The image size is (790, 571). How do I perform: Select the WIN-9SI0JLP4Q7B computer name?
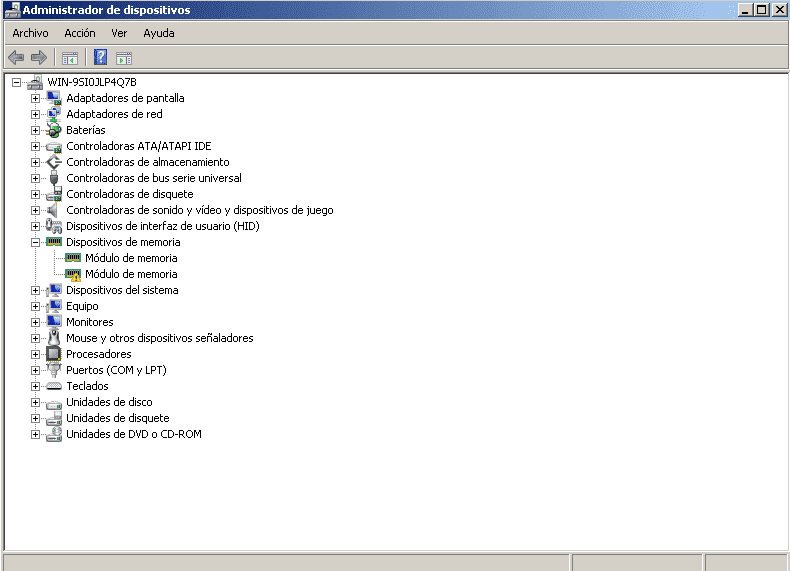(92, 82)
